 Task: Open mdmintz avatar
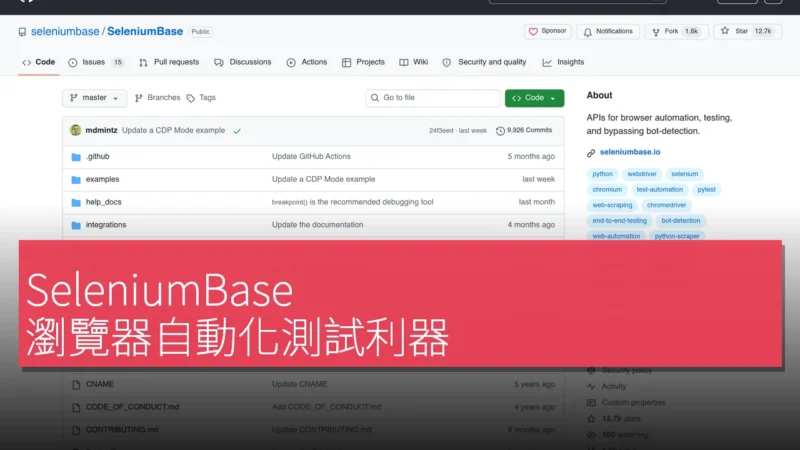tap(76, 130)
